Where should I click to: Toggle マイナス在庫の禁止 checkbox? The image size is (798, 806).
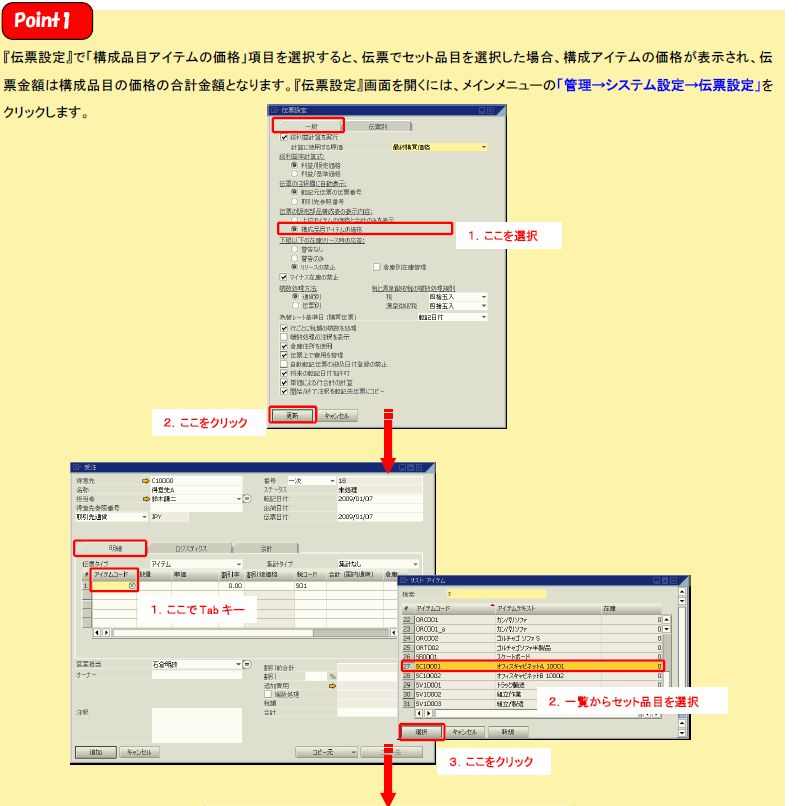(283, 277)
